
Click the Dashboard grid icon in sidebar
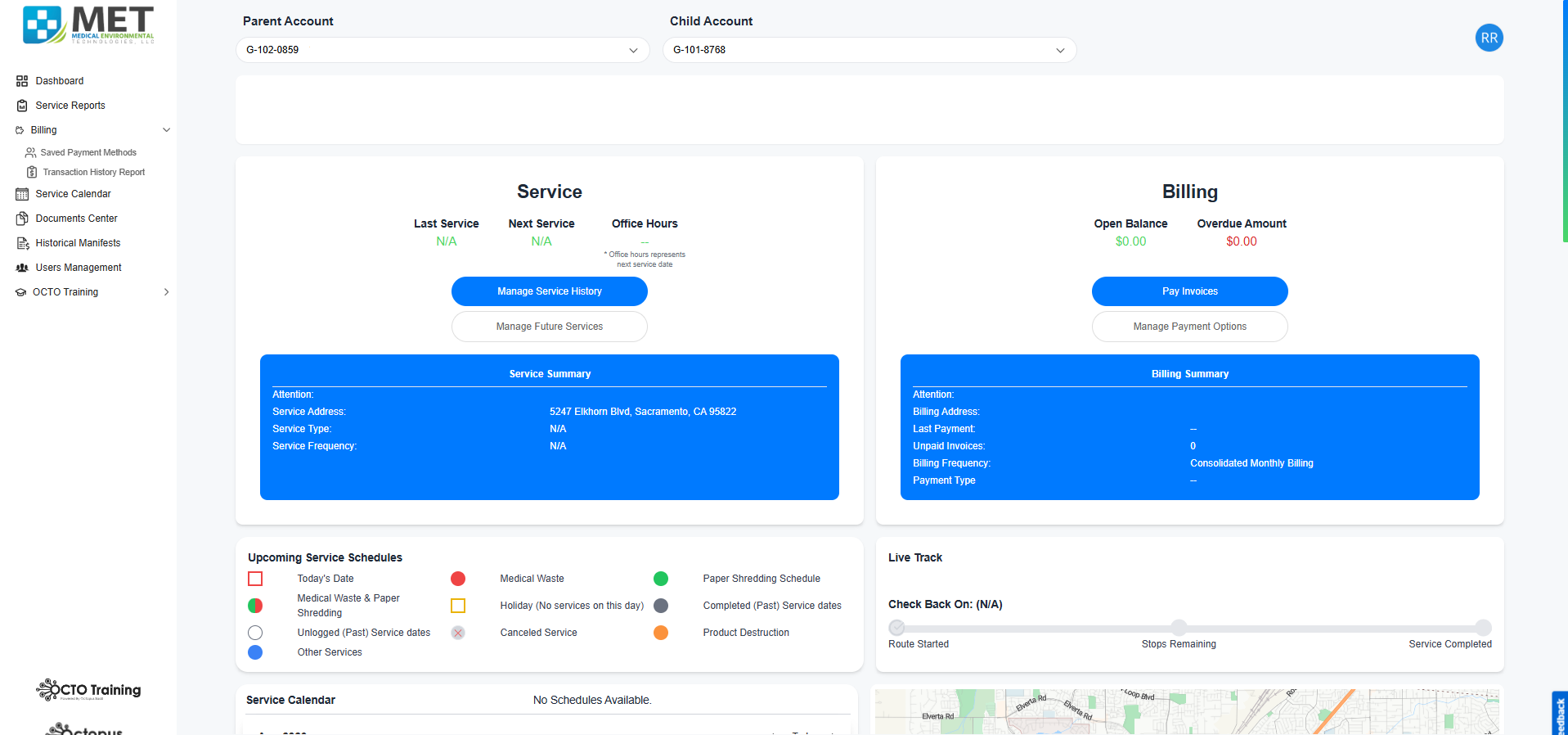[x=22, y=81]
